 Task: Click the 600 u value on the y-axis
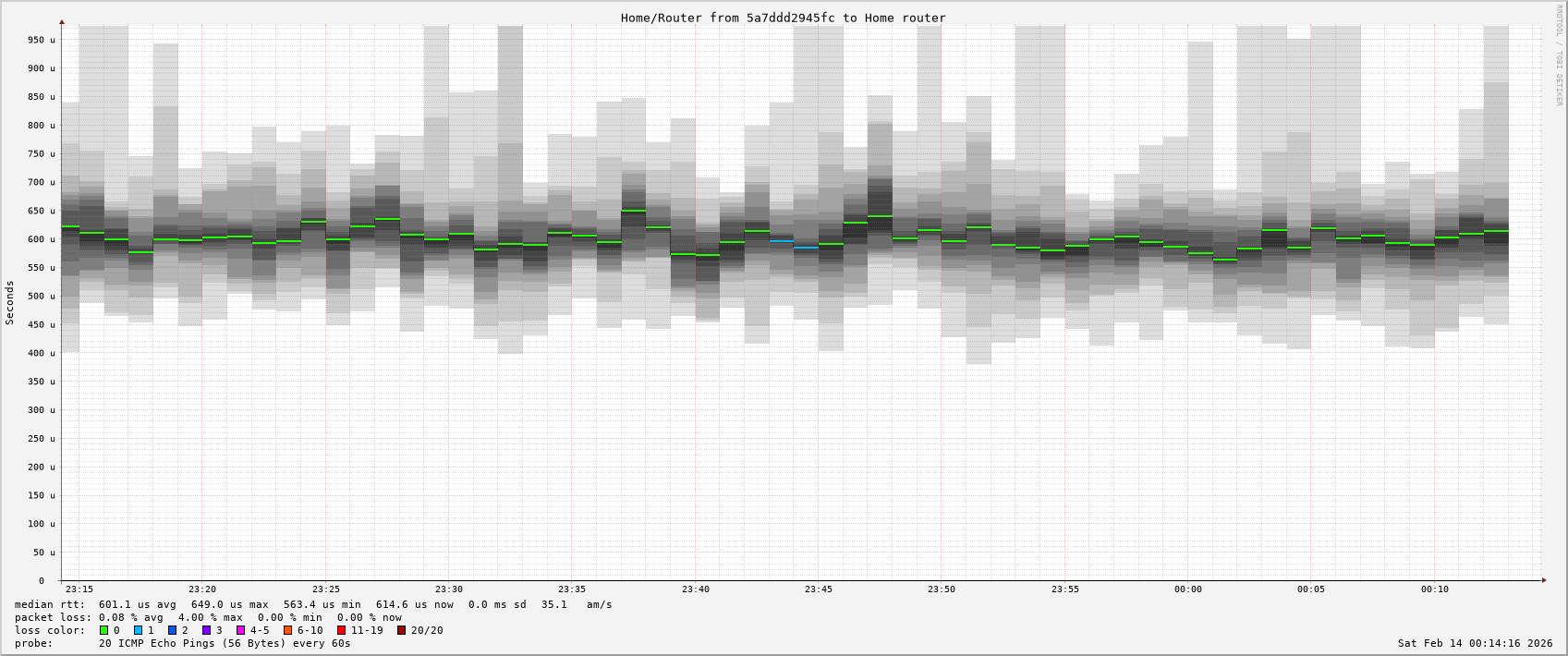pyautogui.click(x=41, y=239)
